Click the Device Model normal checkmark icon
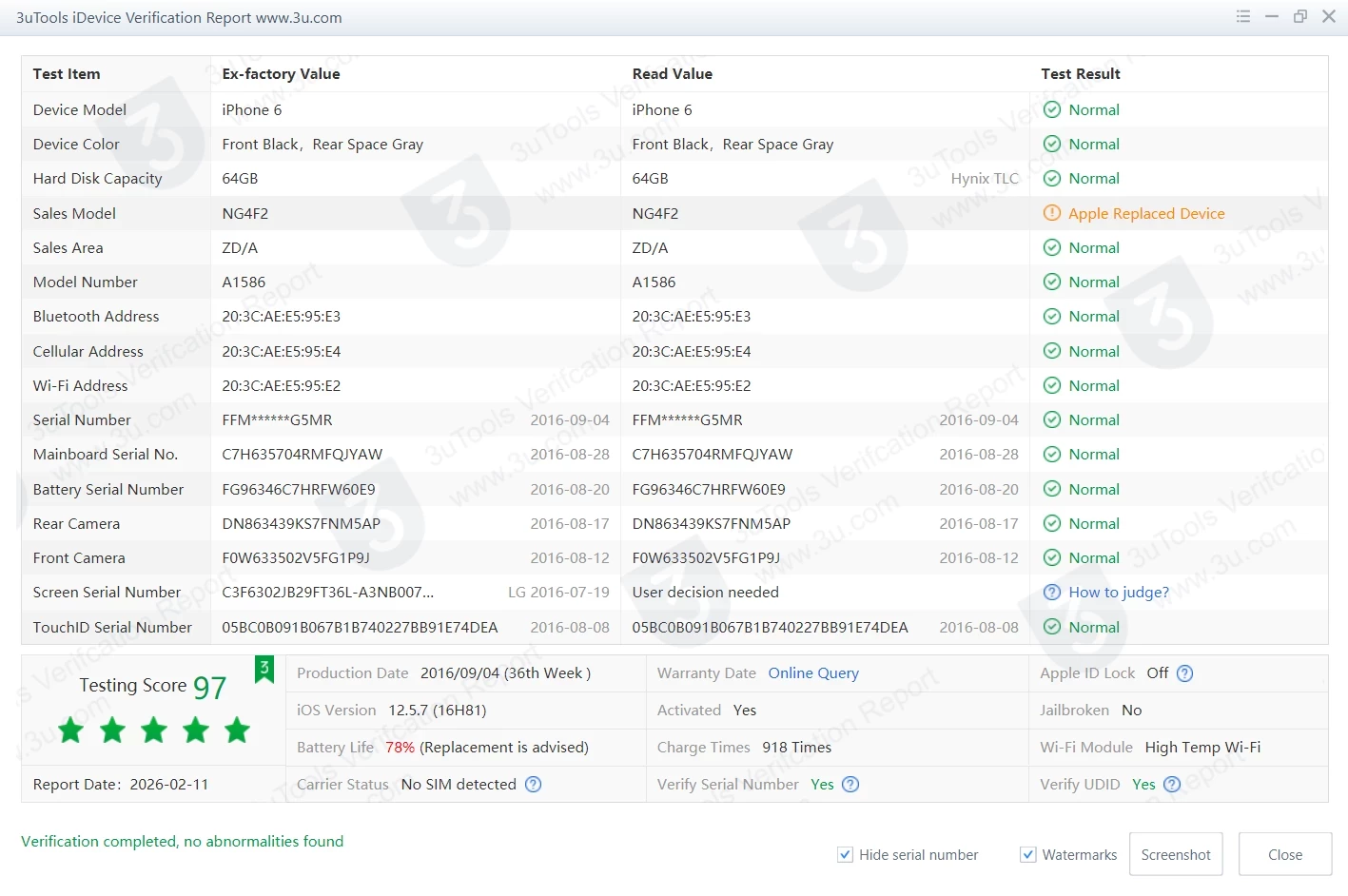The width and height of the screenshot is (1348, 896). tap(1052, 110)
